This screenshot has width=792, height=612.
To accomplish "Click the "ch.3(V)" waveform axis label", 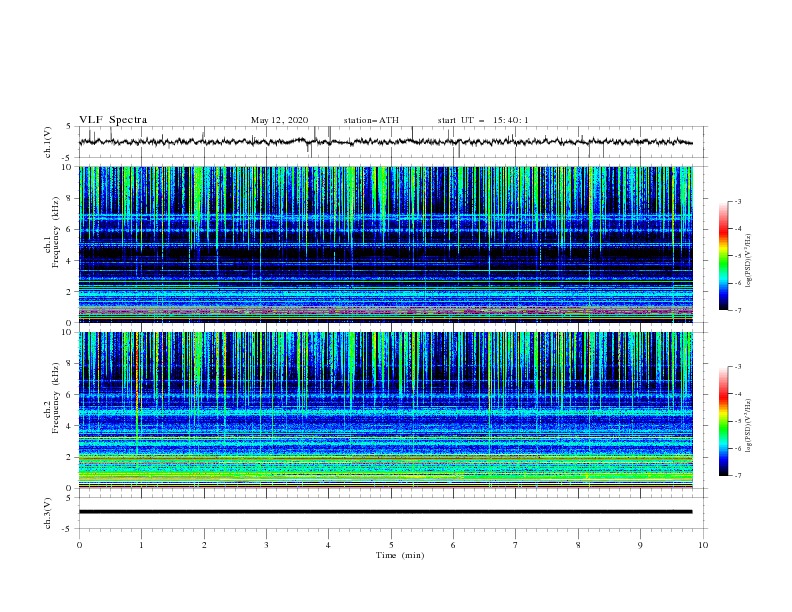I will pyautogui.click(x=48, y=513).
